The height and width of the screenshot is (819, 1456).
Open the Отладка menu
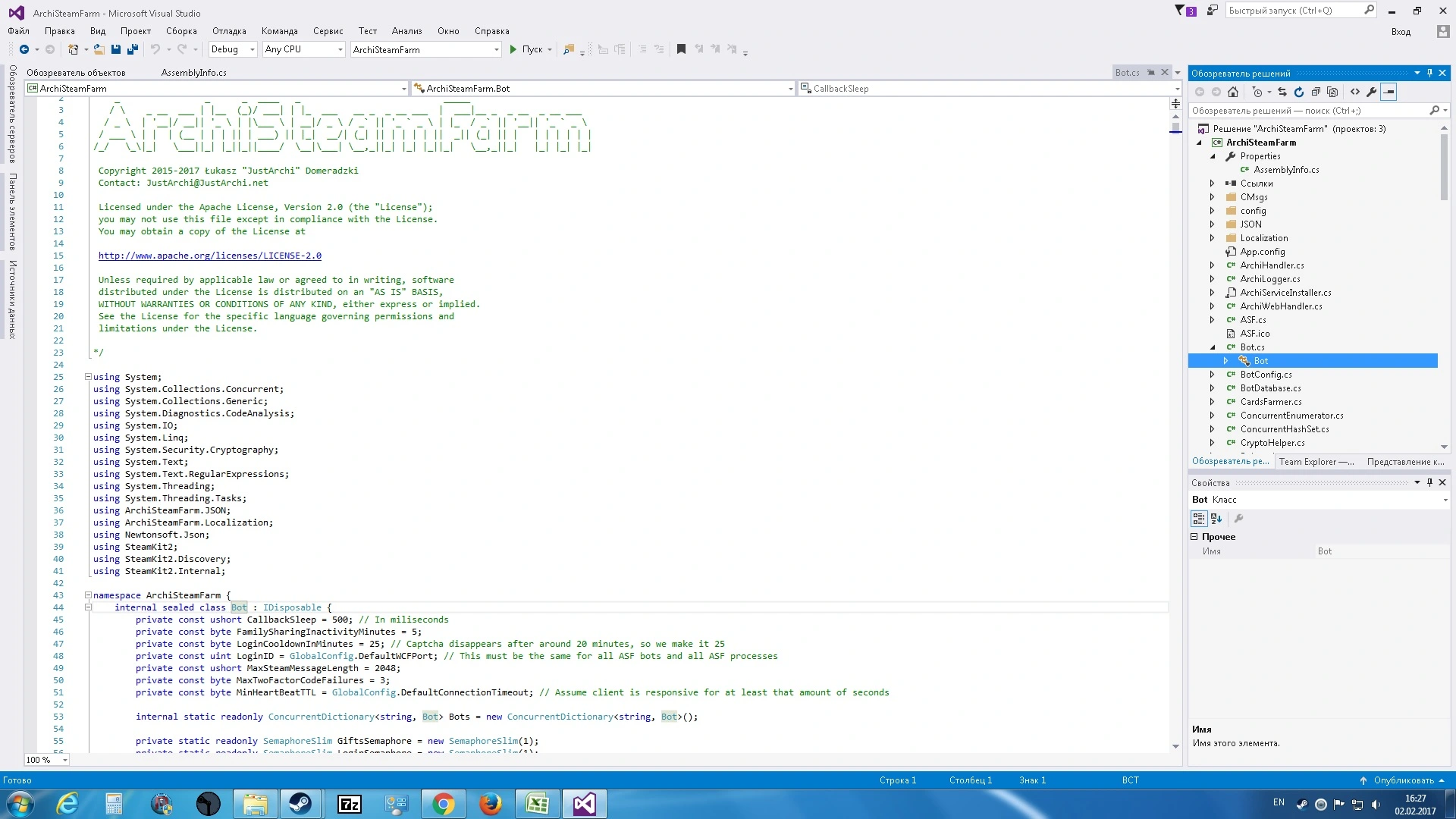[x=229, y=31]
